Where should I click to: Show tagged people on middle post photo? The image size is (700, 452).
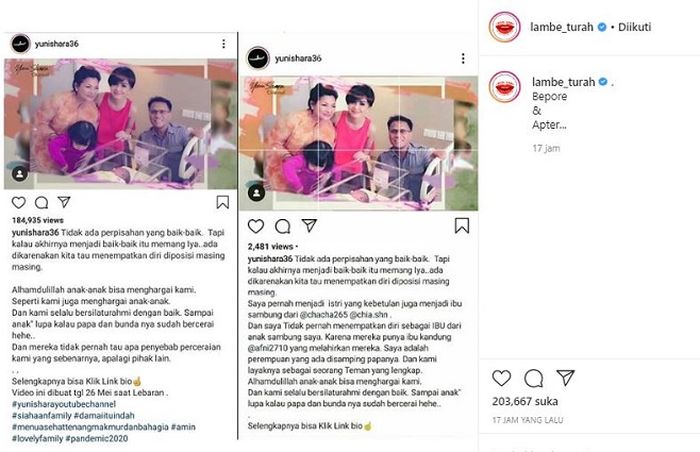pos(256,193)
